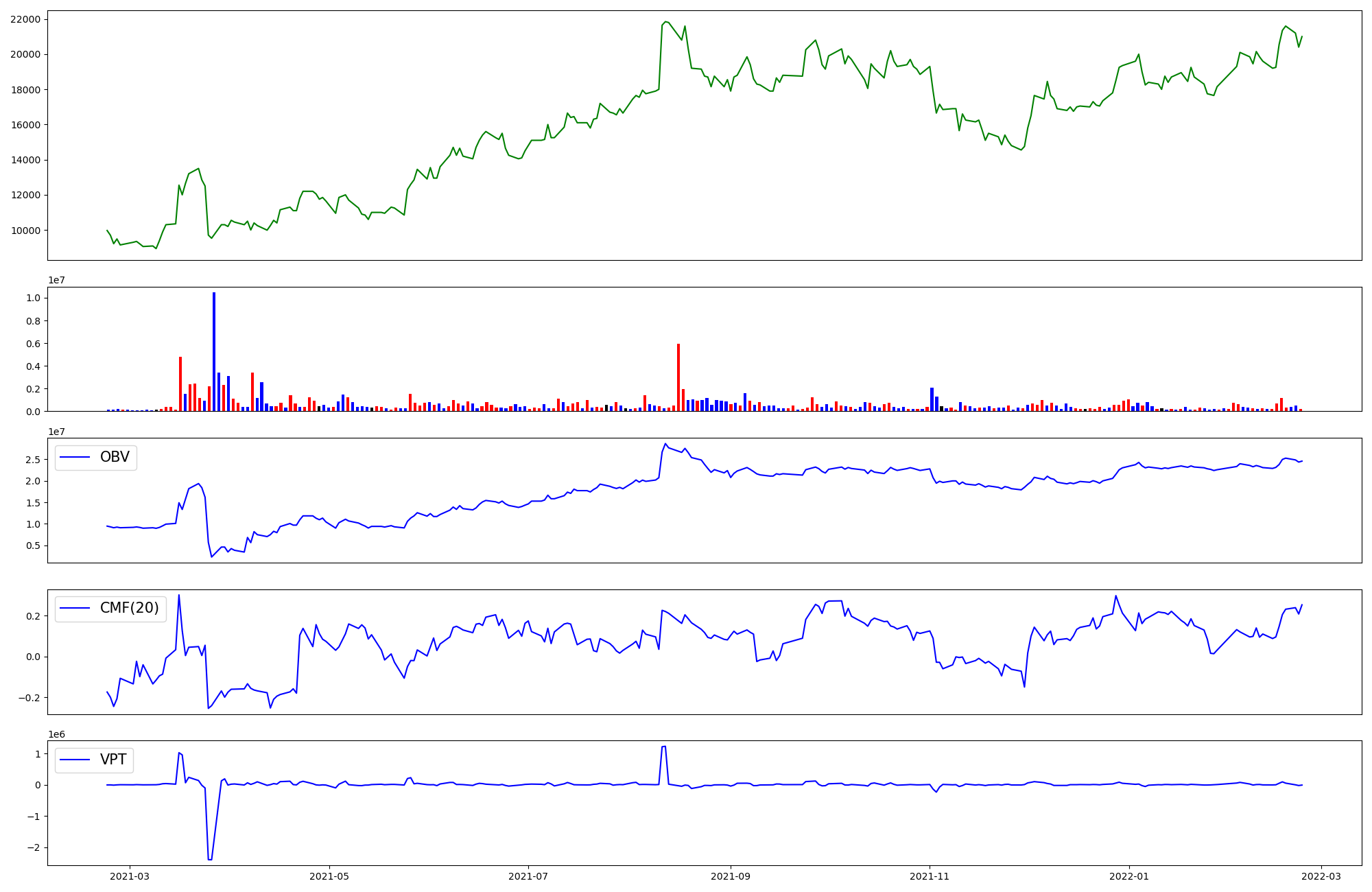The image size is (1372, 892).
Task: Click the 2021-07 x-axis date label
Action: point(528,876)
